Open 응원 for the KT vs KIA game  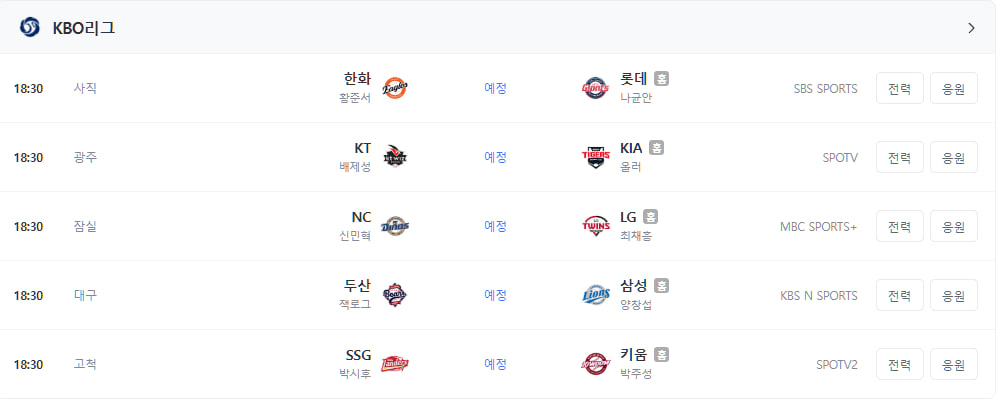pos(953,157)
